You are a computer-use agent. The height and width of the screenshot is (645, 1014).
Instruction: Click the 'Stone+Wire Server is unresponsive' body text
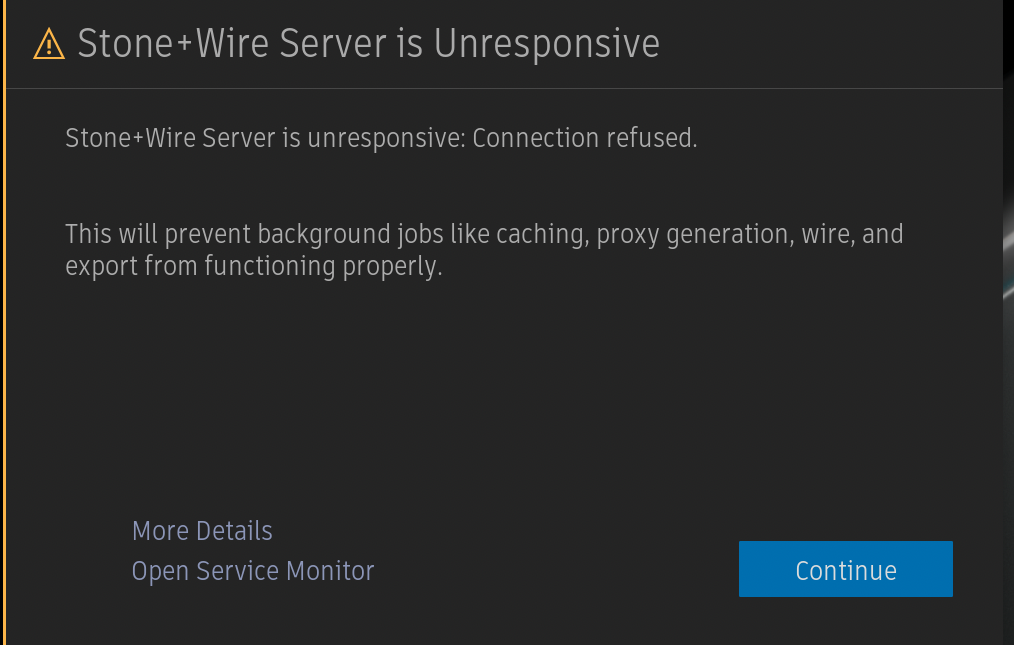pos(265,138)
